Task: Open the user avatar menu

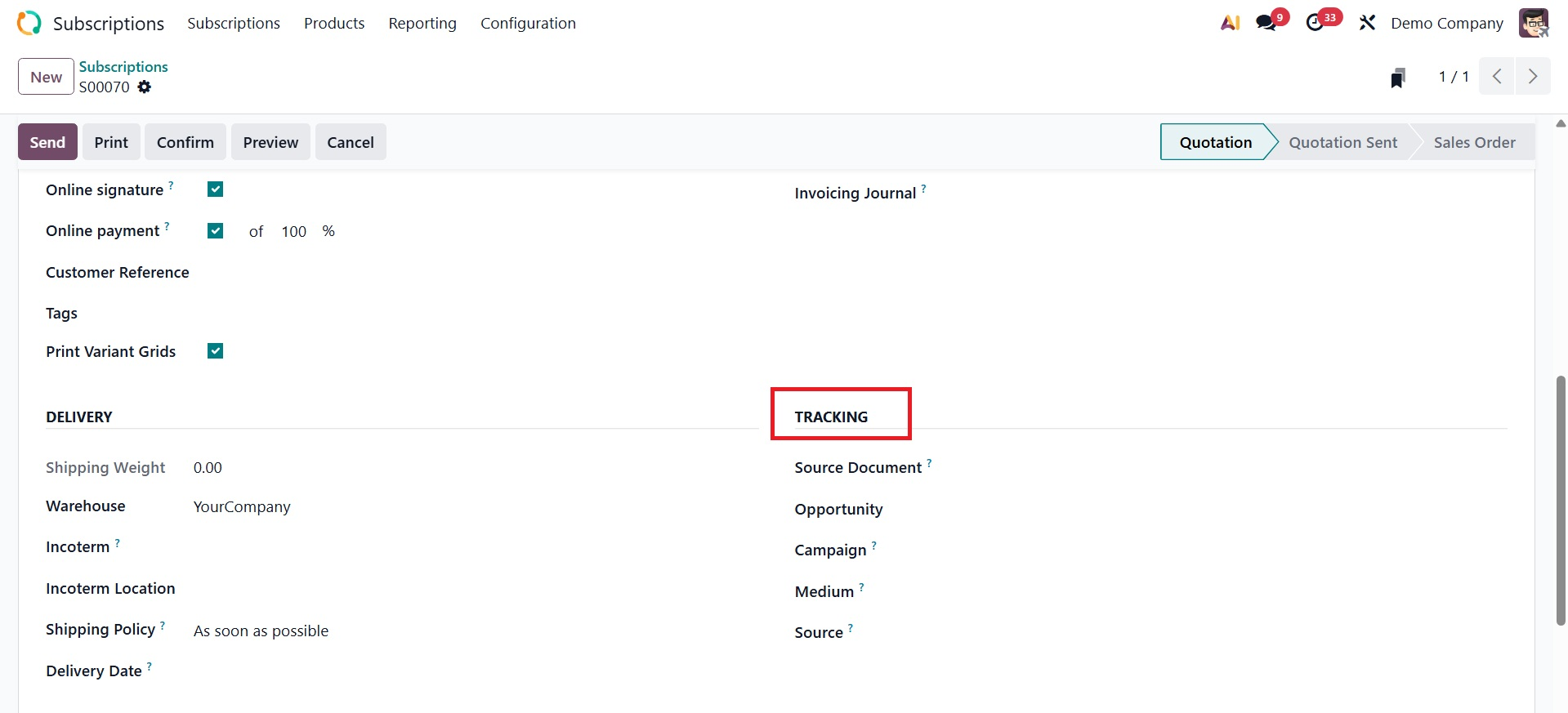Action: click(x=1533, y=23)
